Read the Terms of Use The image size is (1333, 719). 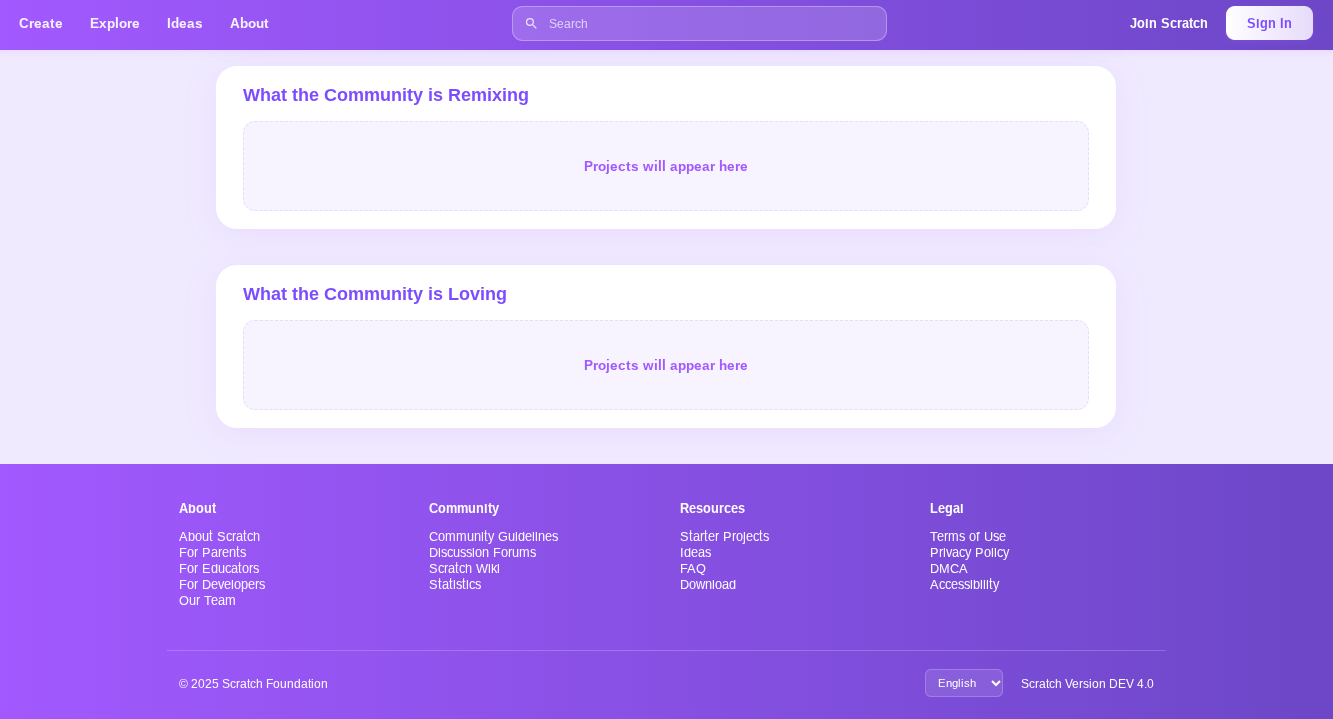coord(967,536)
